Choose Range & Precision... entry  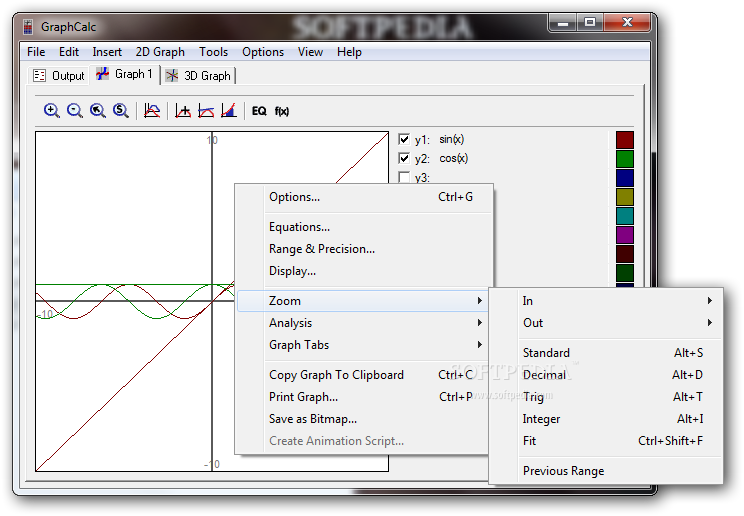coord(364,249)
